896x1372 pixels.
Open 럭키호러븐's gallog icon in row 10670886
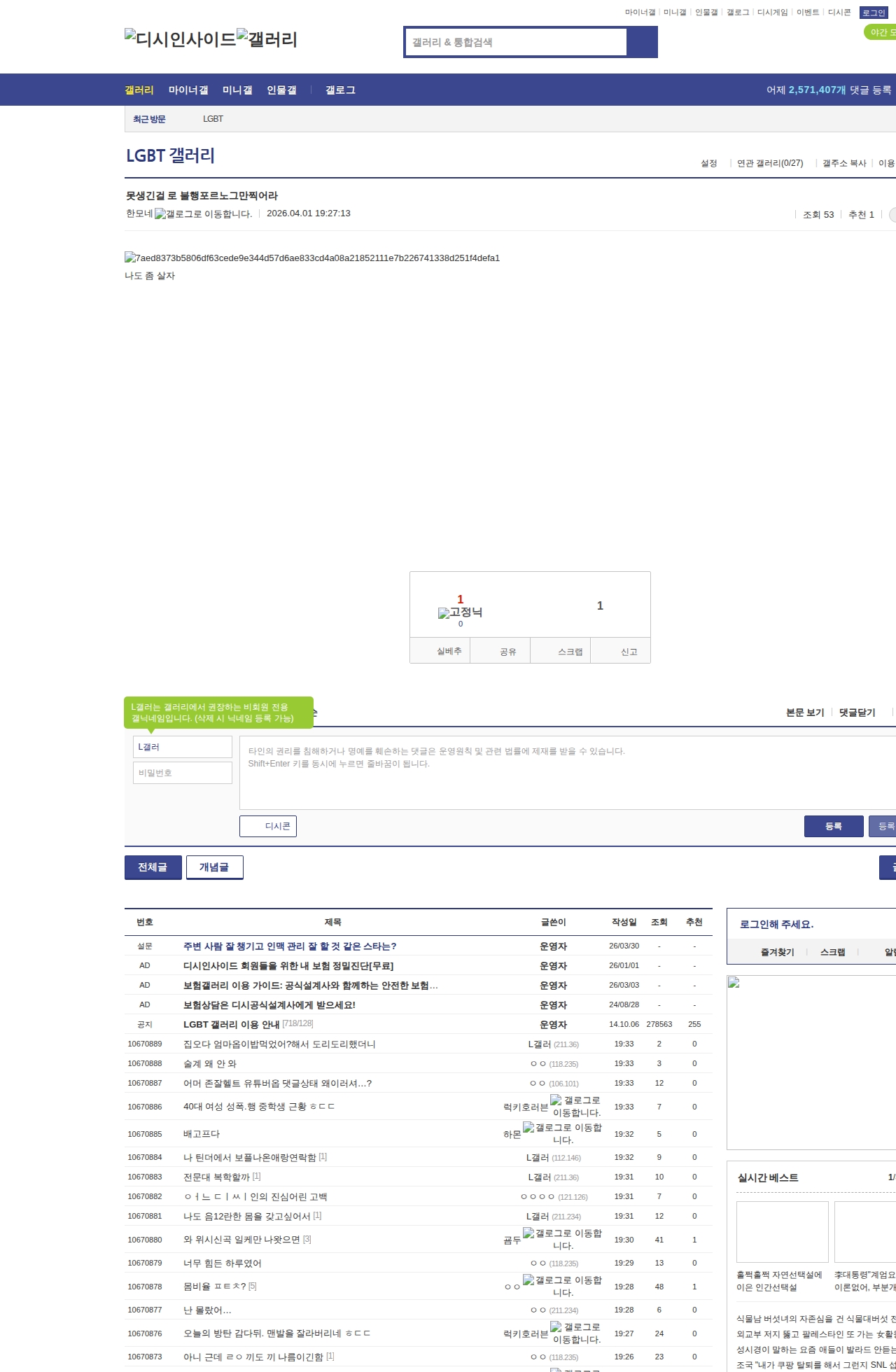tap(575, 1107)
